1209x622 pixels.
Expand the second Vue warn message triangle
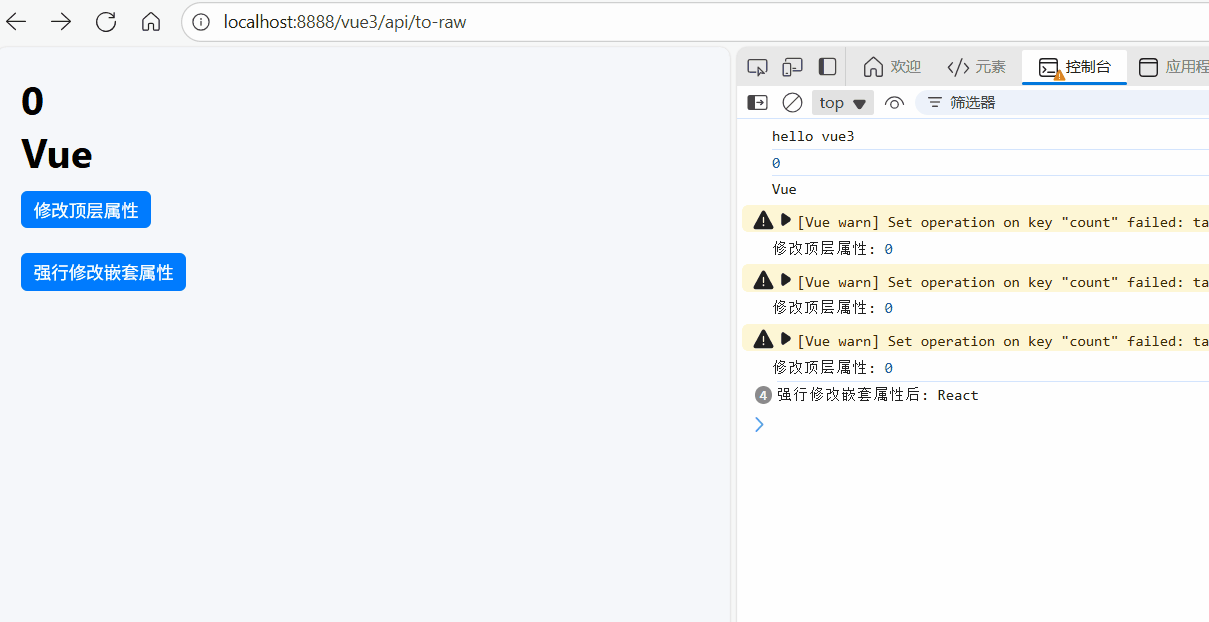pos(786,280)
